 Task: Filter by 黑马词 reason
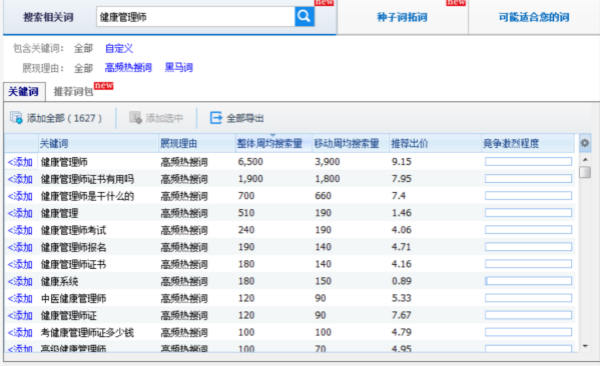pyautogui.click(x=179, y=68)
